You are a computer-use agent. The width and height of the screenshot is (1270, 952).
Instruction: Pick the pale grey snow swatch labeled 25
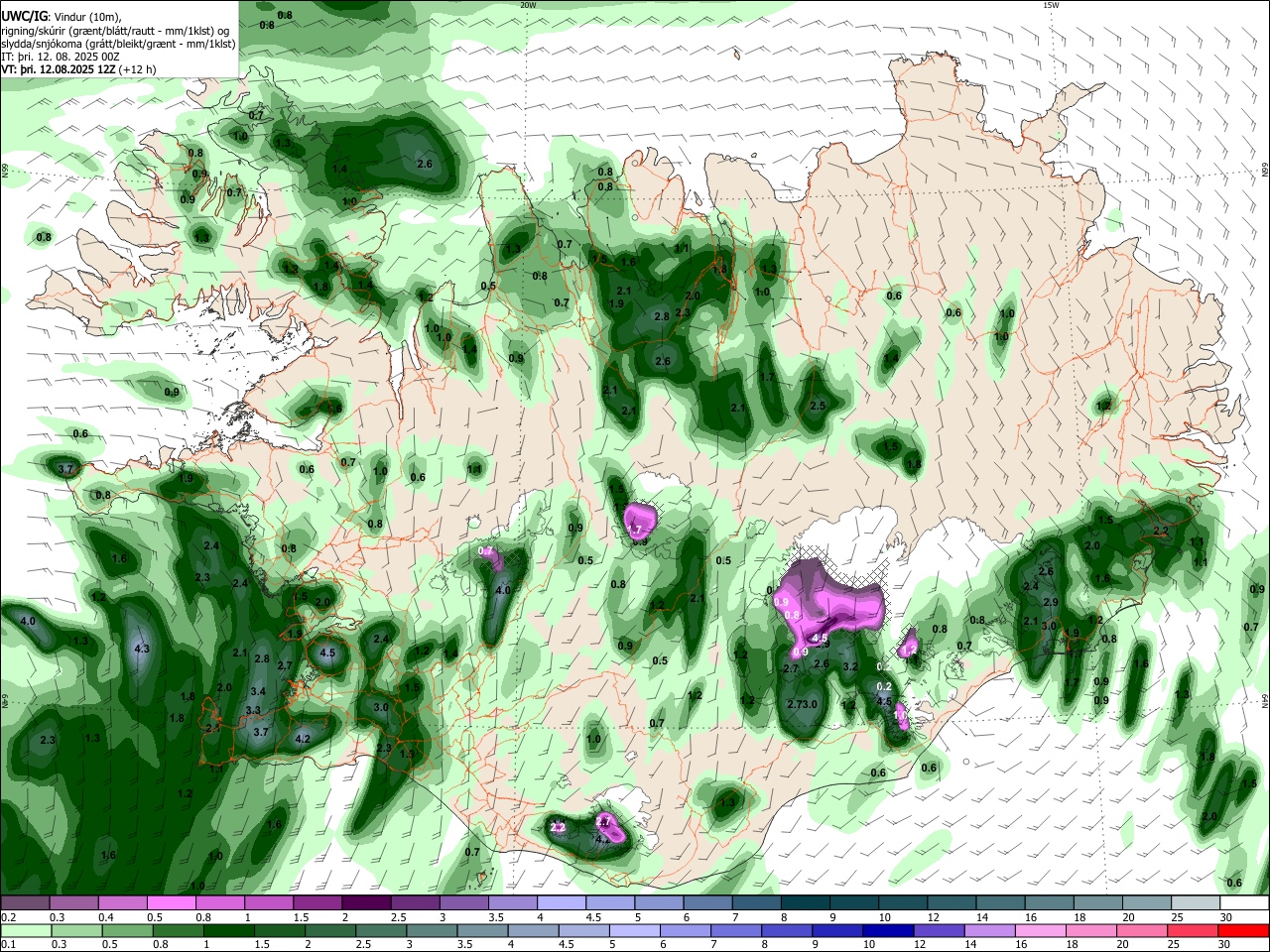(1197, 903)
